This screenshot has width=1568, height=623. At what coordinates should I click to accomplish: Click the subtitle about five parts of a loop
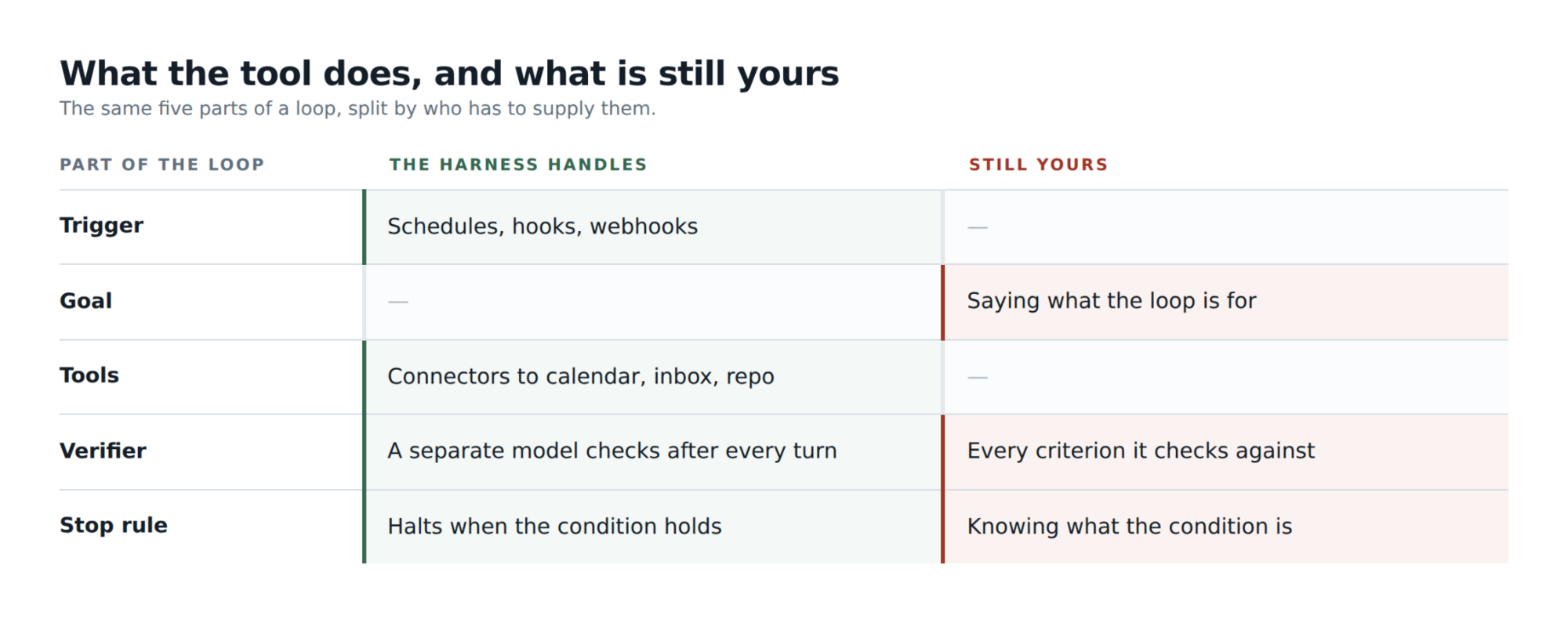pos(358,108)
